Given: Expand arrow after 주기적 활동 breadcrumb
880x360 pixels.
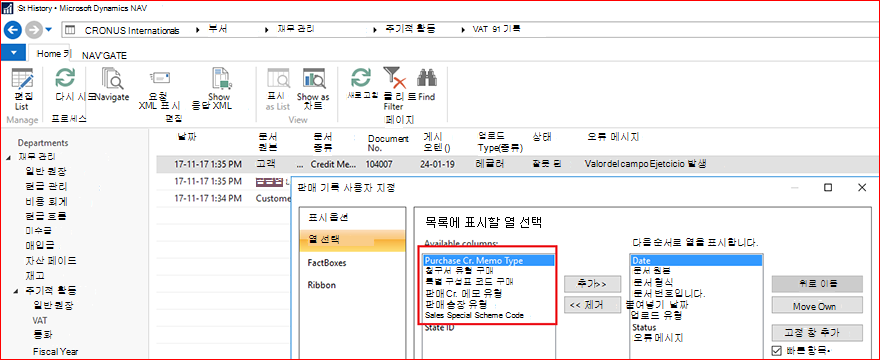Looking at the screenshot, I should tap(462, 30).
